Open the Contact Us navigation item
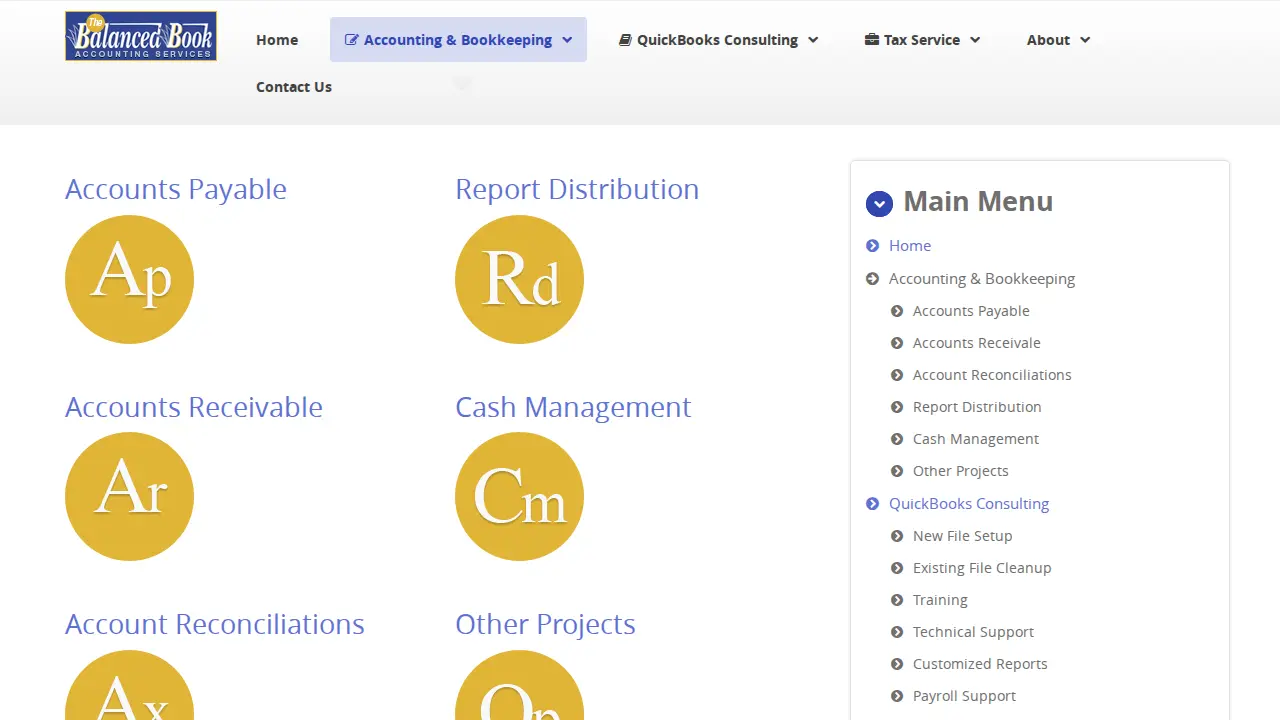This screenshot has height=720, width=1280. click(x=294, y=87)
